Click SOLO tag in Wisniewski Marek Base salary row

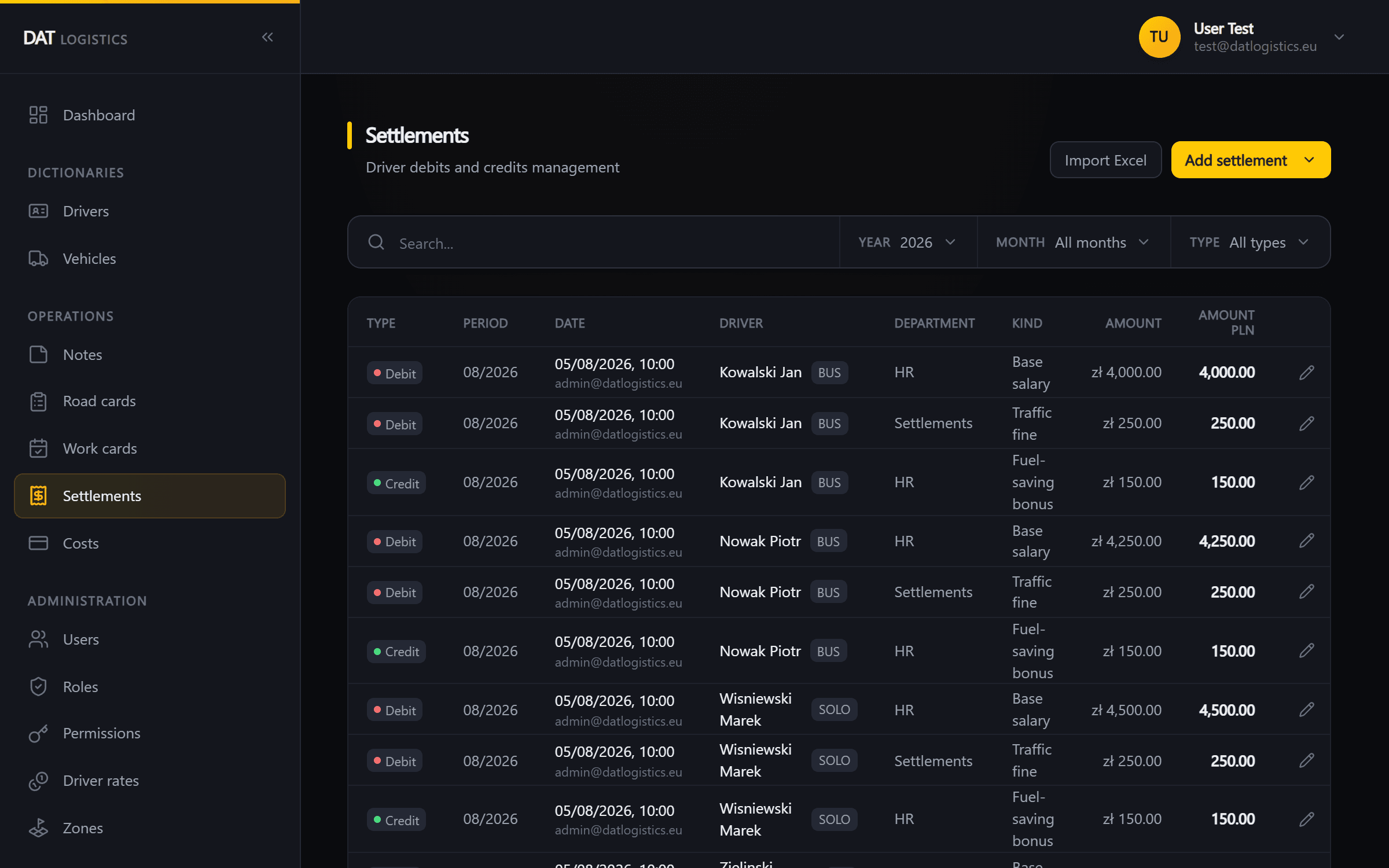[x=834, y=709]
